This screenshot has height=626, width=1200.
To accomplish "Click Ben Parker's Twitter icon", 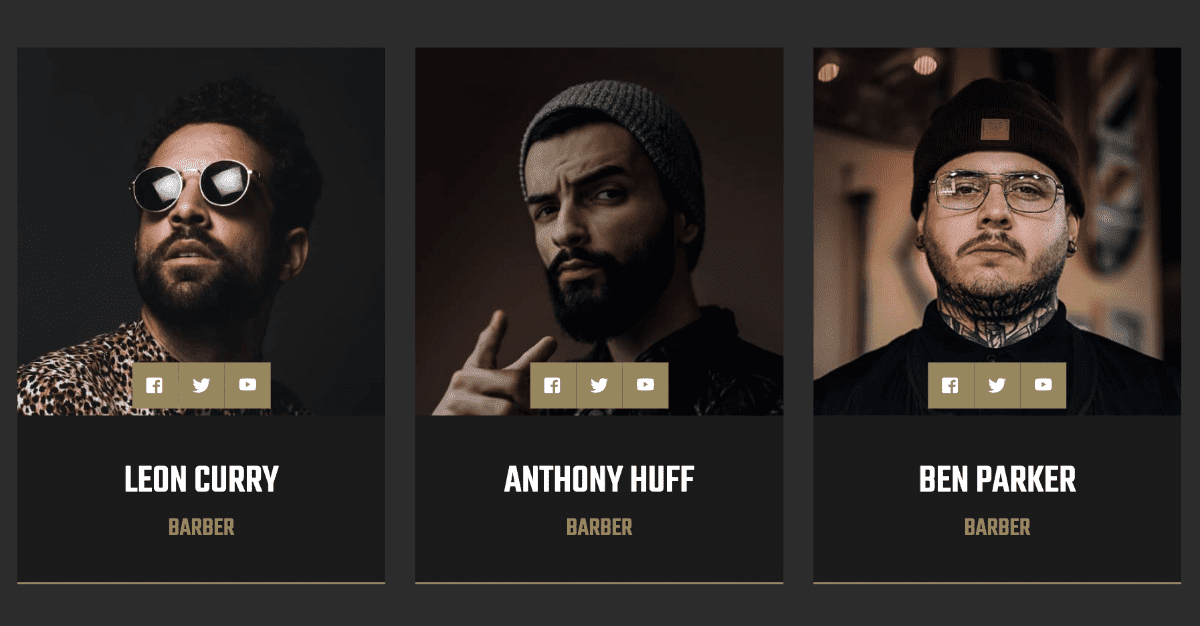I will tap(997, 385).
